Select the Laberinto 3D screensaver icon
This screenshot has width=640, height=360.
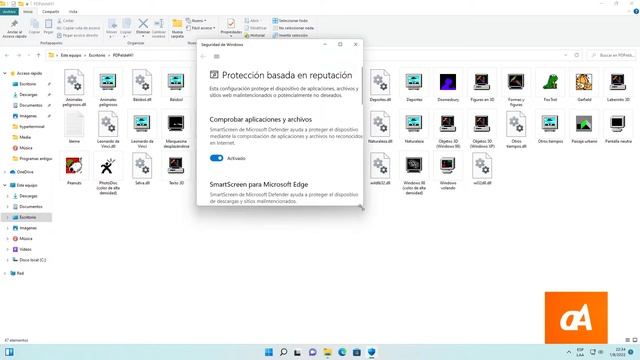point(618,82)
